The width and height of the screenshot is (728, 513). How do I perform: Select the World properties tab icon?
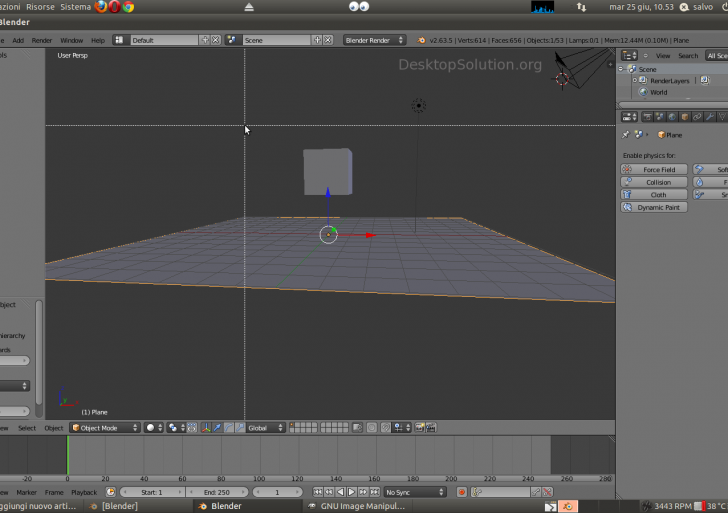pos(672,117)
